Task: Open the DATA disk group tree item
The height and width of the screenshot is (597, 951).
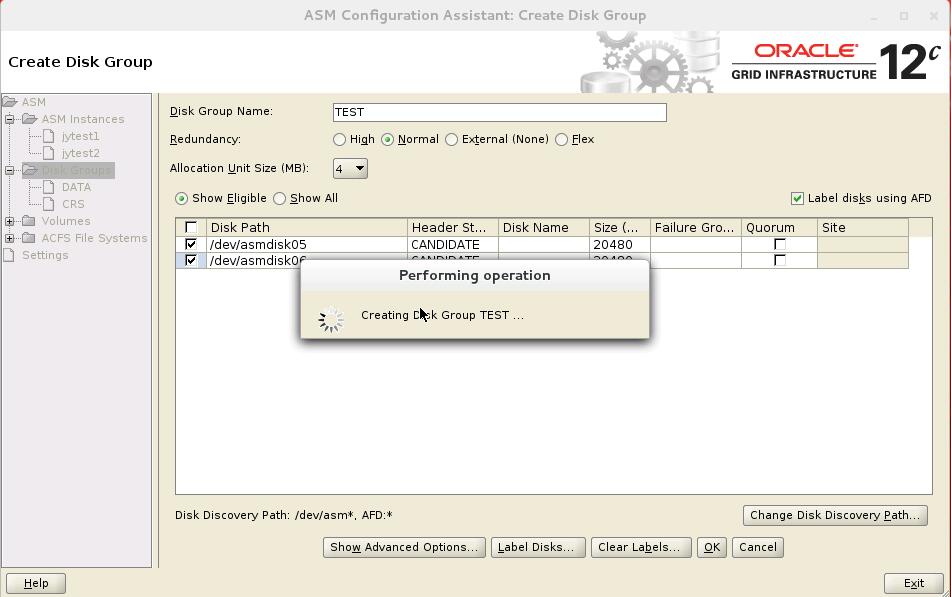Action: pos(76,187)
